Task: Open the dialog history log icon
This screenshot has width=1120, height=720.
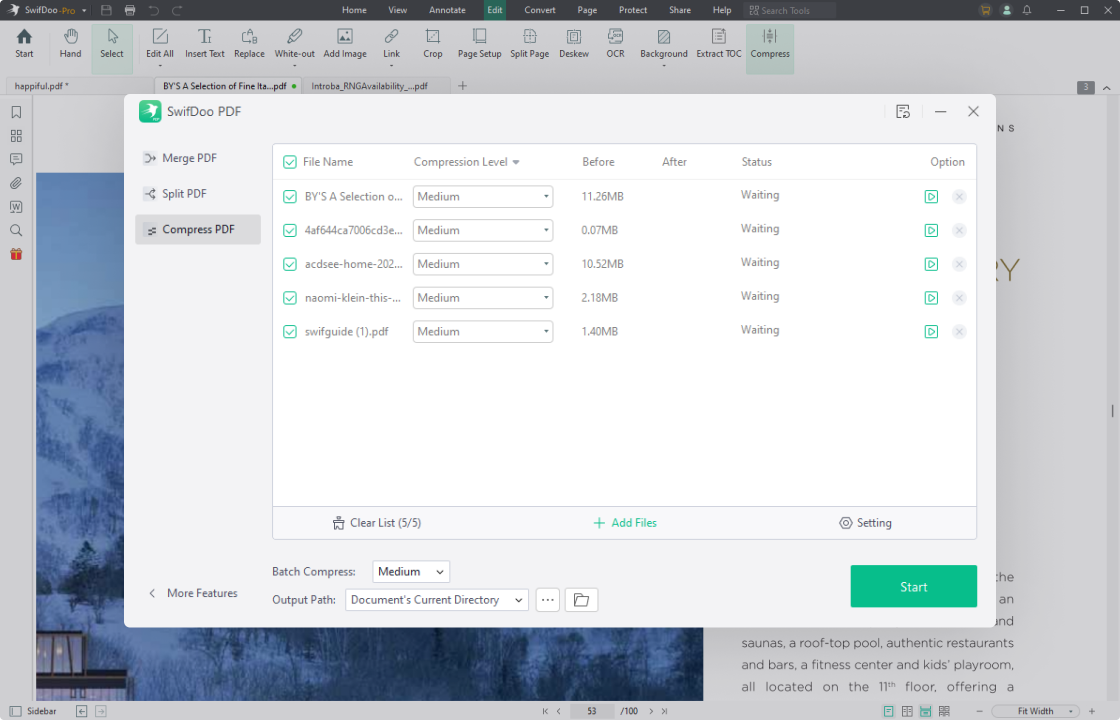Action: click(903, 111)
